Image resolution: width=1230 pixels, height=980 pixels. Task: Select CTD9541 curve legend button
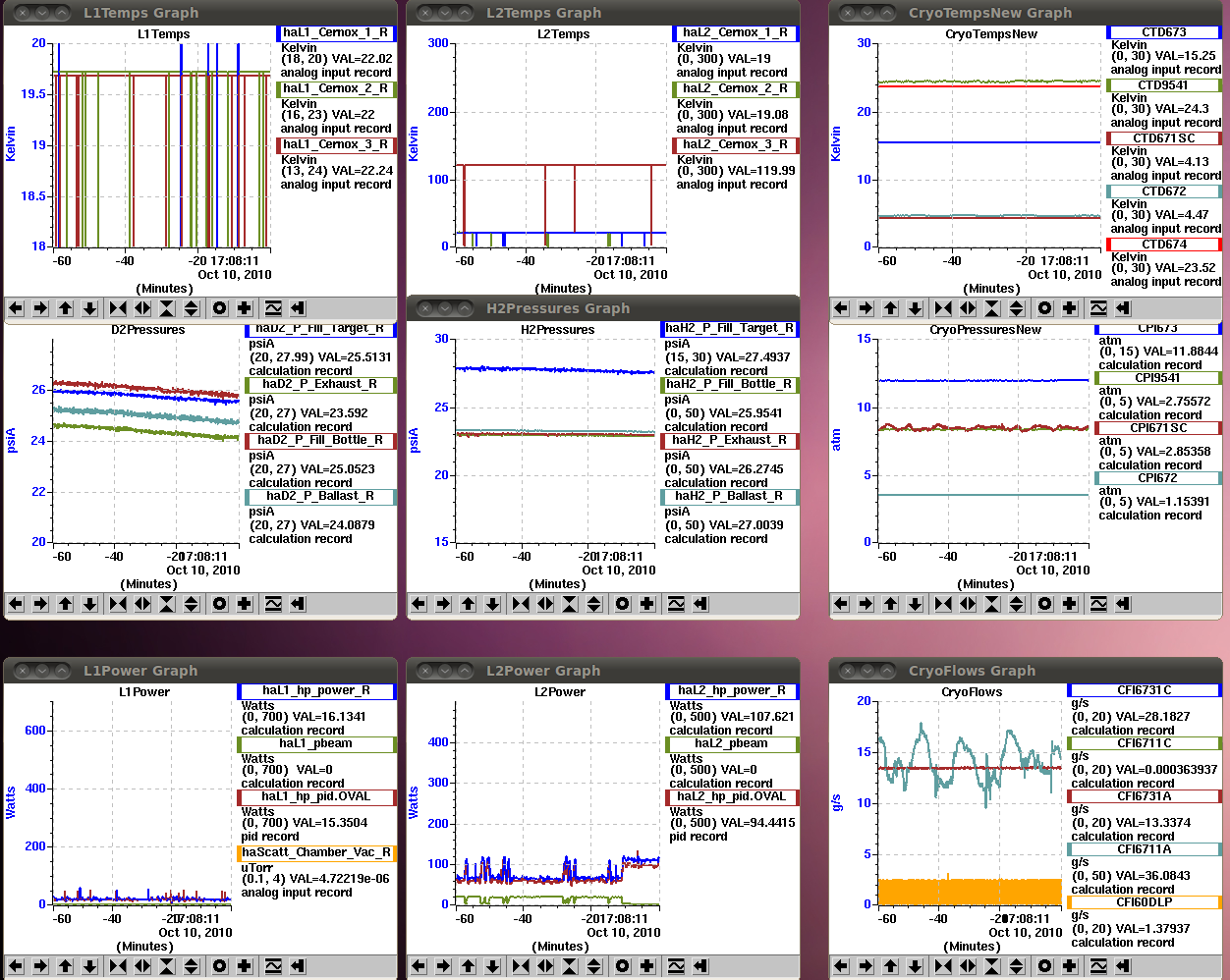point(1164,85)
